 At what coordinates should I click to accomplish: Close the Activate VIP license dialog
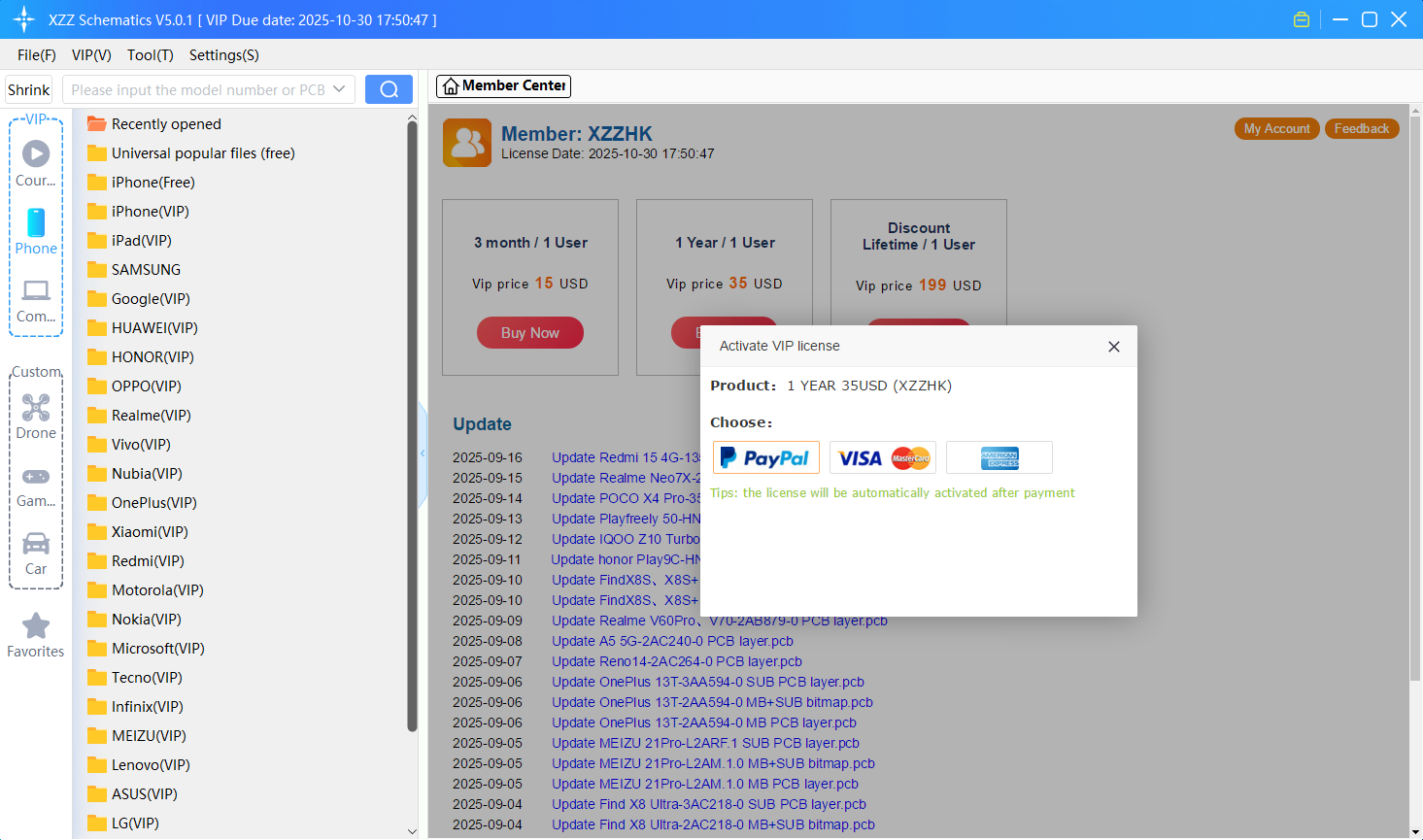coord(1114,347)
